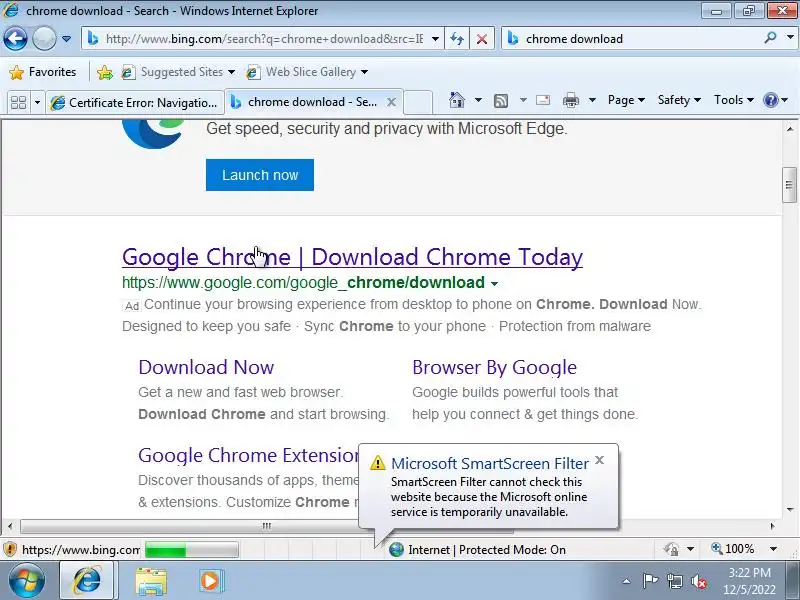This screenshot has width=800, height=600.
Task: Expand the address bar autocomplete dropdown
Action: [435, 39]
